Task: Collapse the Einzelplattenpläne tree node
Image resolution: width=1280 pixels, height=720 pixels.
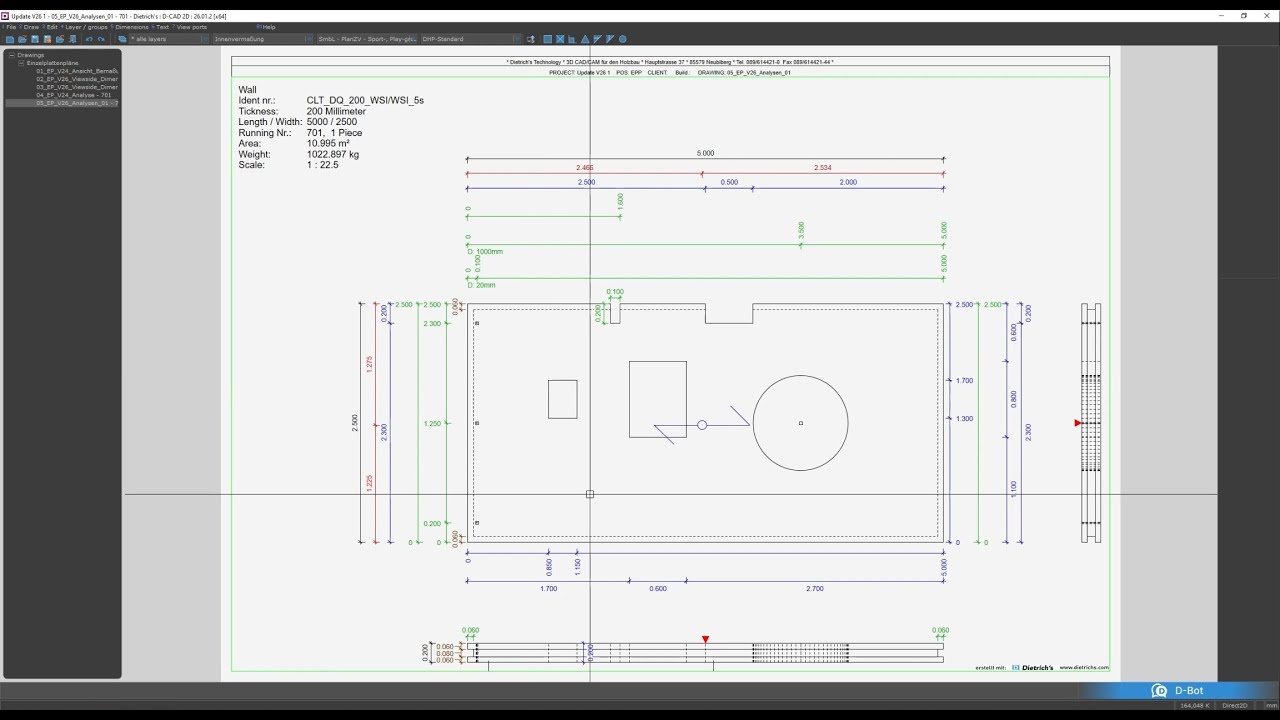Action: 21,63
